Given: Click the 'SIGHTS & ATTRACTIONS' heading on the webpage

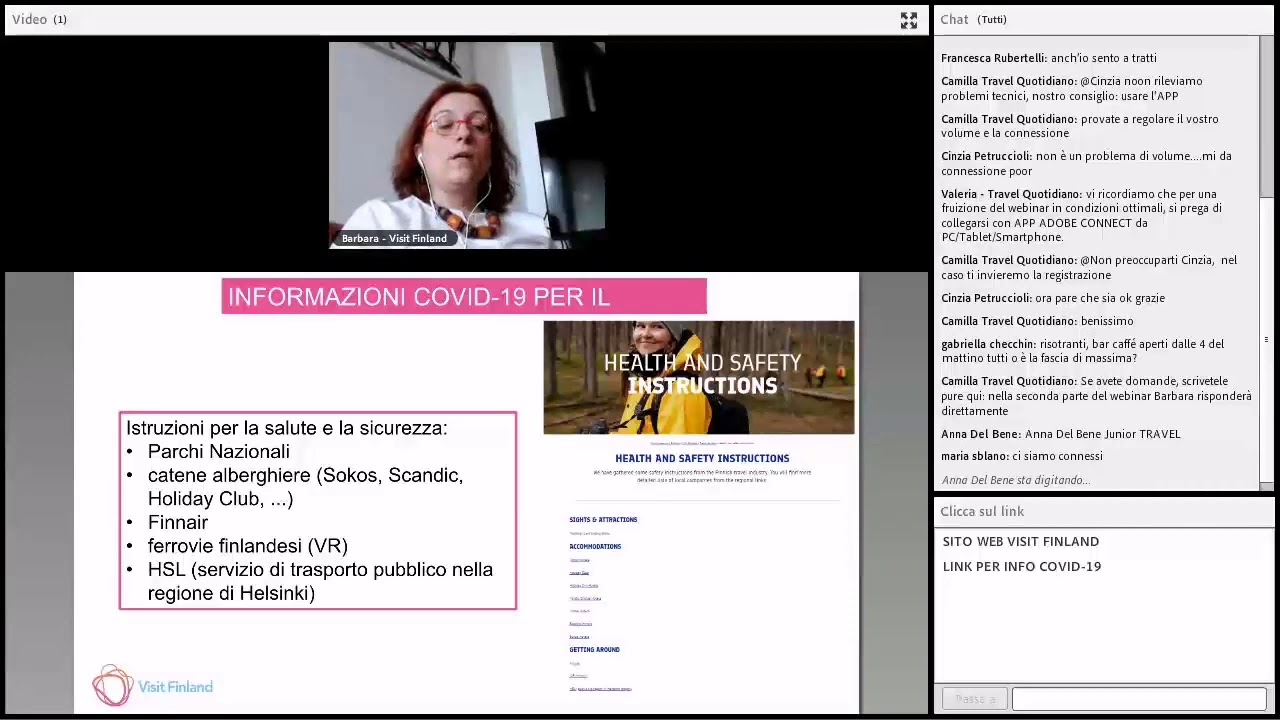Looking at the screenshot, I should click(x=603, y=520).
